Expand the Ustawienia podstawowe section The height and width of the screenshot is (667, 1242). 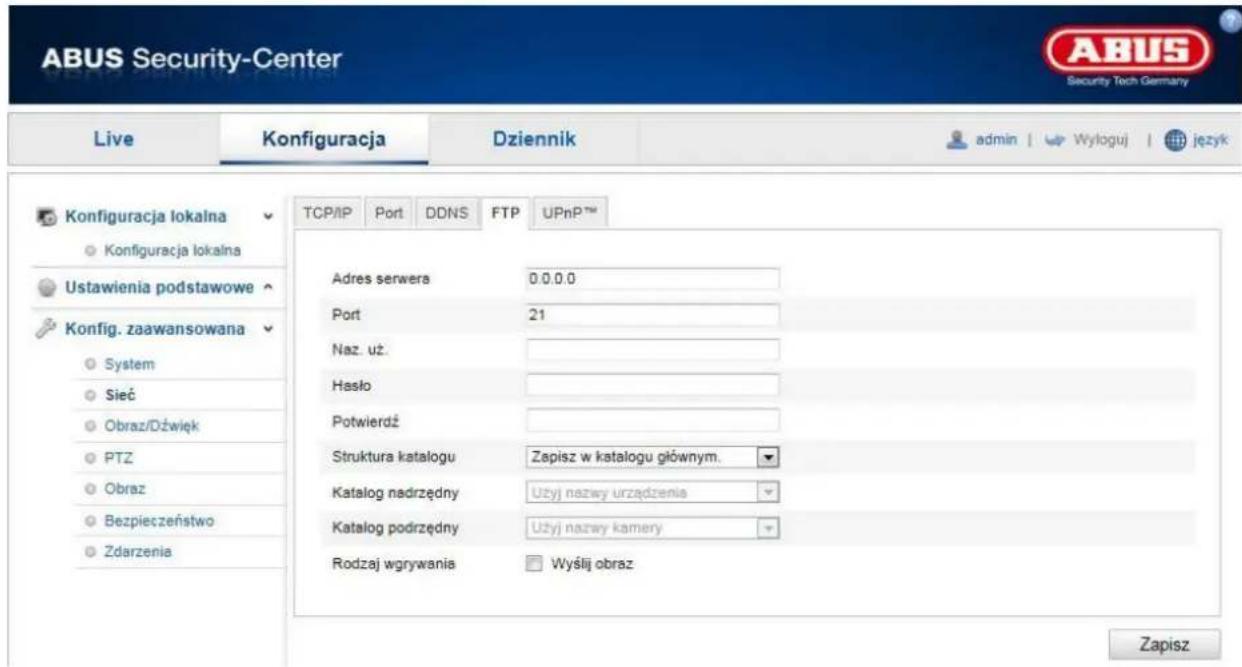[268, 288]
